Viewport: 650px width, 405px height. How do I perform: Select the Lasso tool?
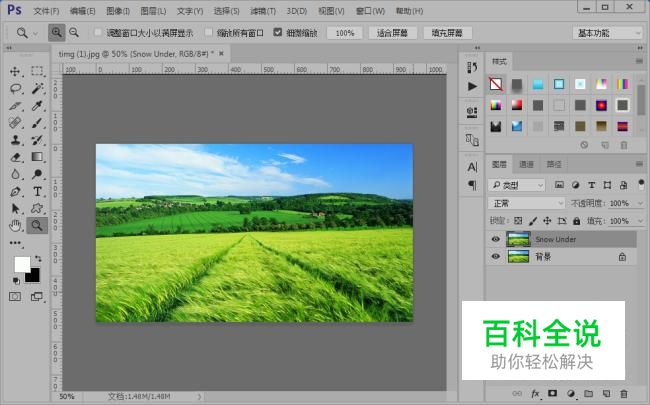[x=15, y=88]
